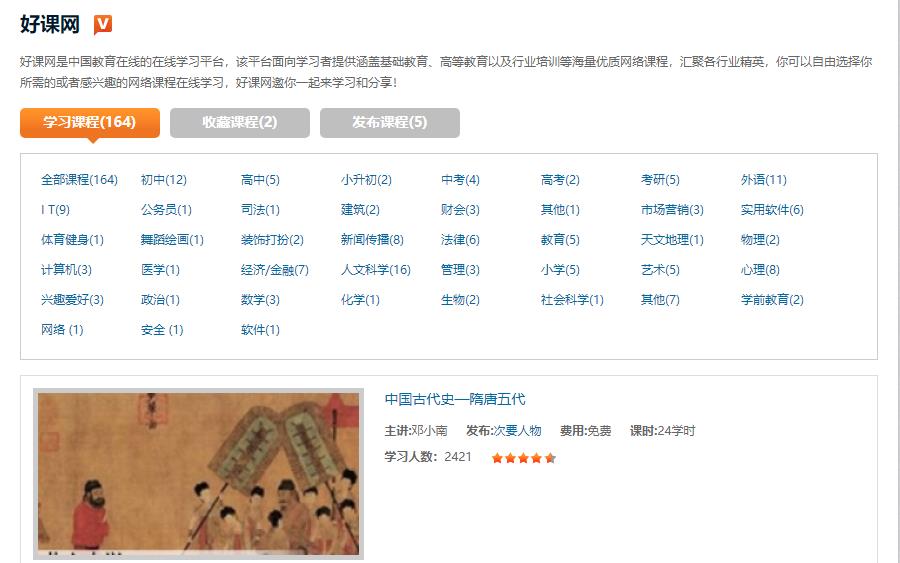Switch to the 发布课程(5) tab

[390, 122]
